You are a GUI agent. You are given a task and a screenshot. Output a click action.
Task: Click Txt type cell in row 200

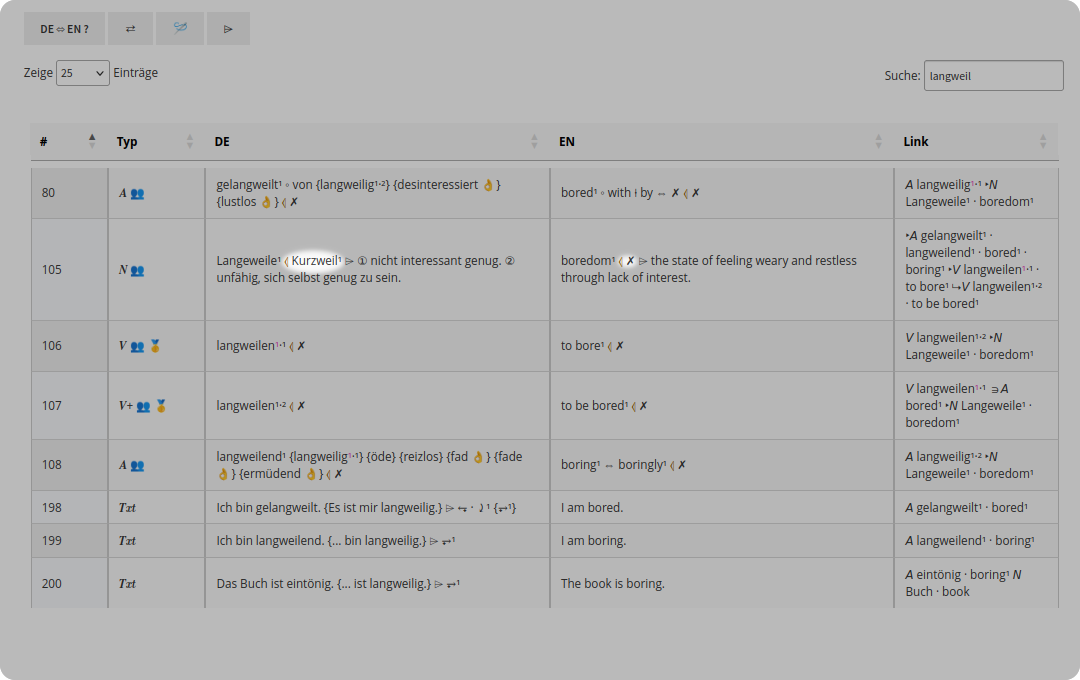(156, 584)
